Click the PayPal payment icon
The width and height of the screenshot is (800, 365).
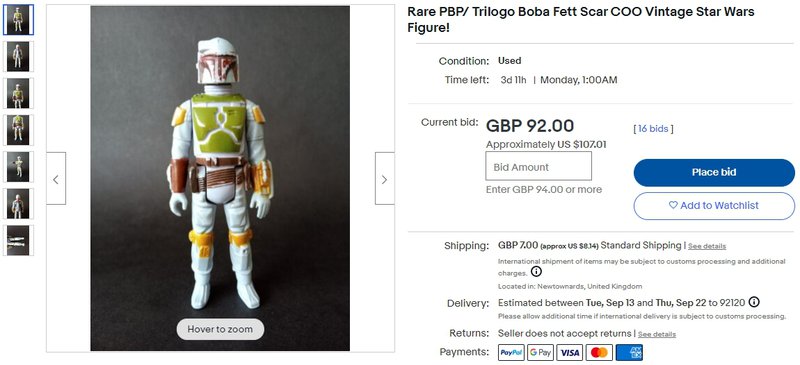[x=511, y=352]
